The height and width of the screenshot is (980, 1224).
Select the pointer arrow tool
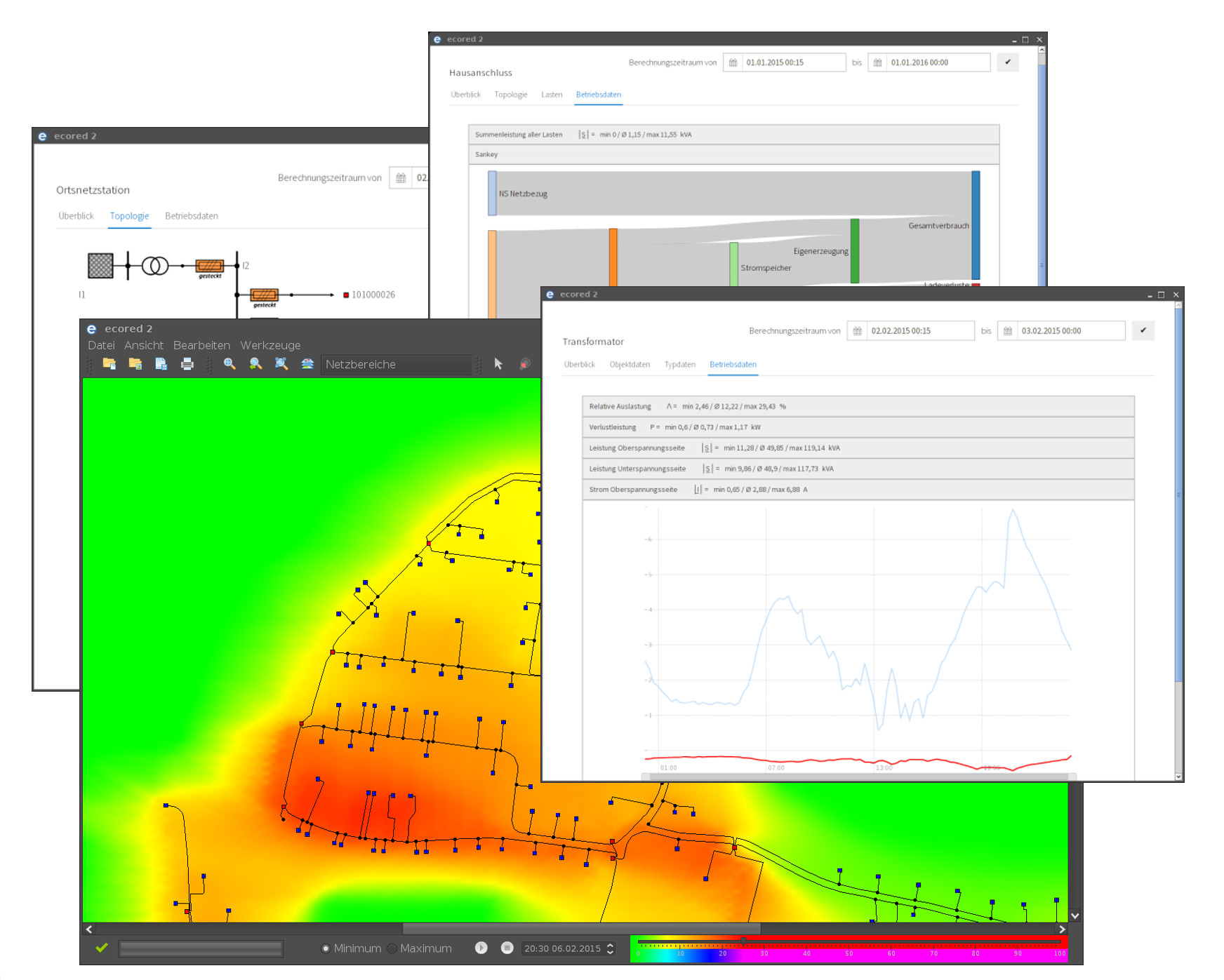tap(498, 364)
